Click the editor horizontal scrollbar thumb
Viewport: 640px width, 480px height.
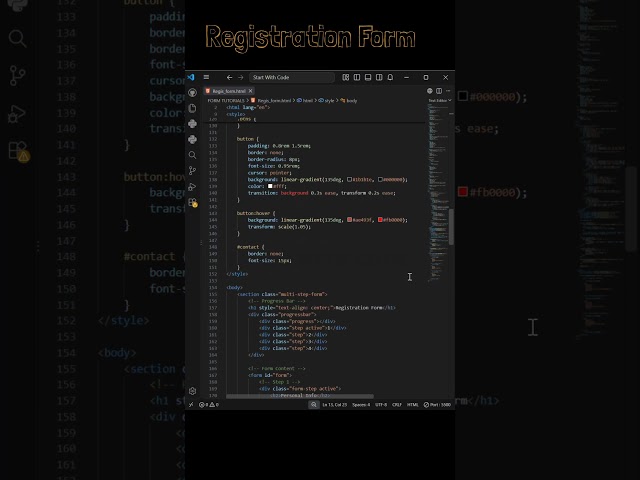pyautogui.click(x=300, y=396)
